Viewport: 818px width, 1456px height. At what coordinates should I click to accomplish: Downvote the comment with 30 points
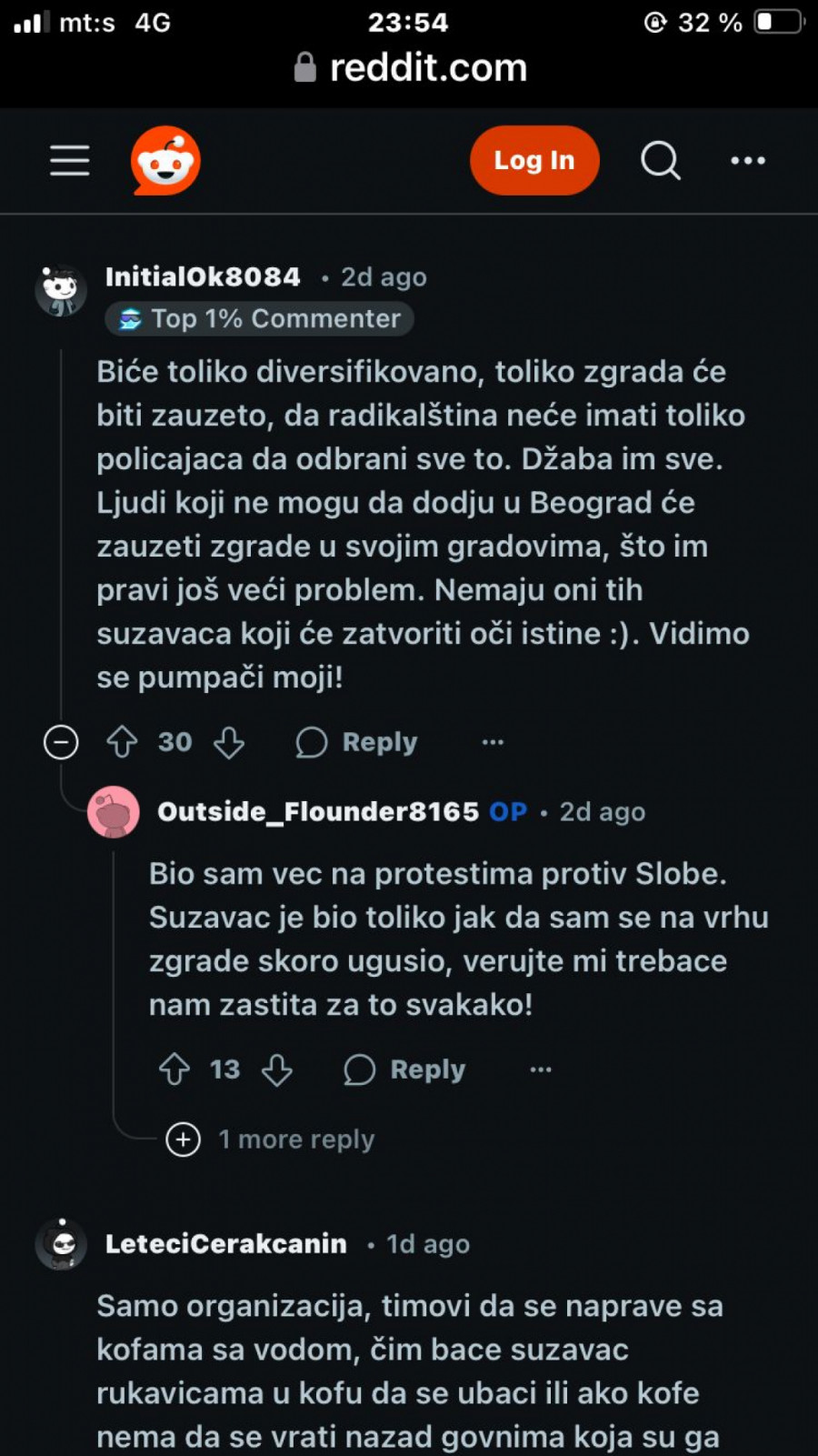229,742
